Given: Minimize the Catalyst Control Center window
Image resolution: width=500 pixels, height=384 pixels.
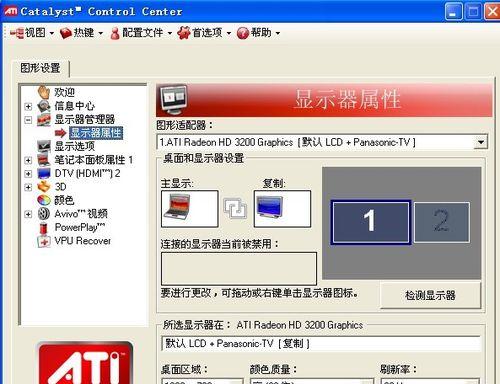Looking at the screenshot, I should tap(453, 12).
